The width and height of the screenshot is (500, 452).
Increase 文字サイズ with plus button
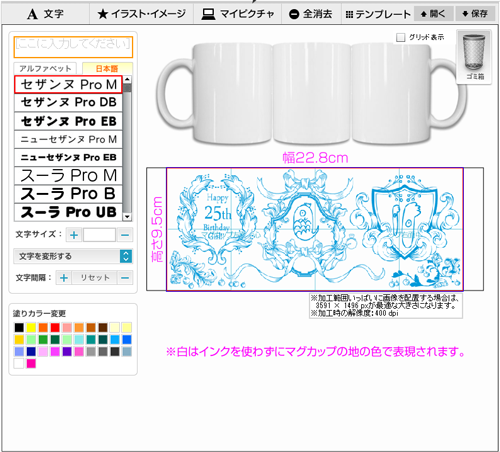point(74,235)
